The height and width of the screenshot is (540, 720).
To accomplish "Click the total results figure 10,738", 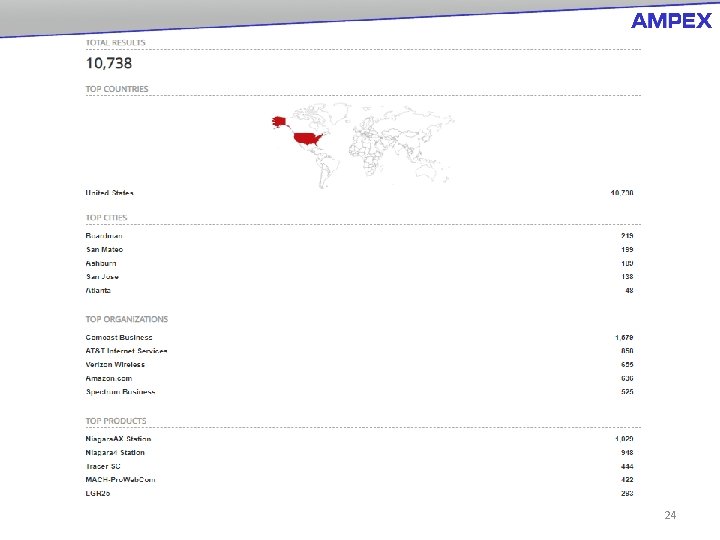I will pos(109,63).
